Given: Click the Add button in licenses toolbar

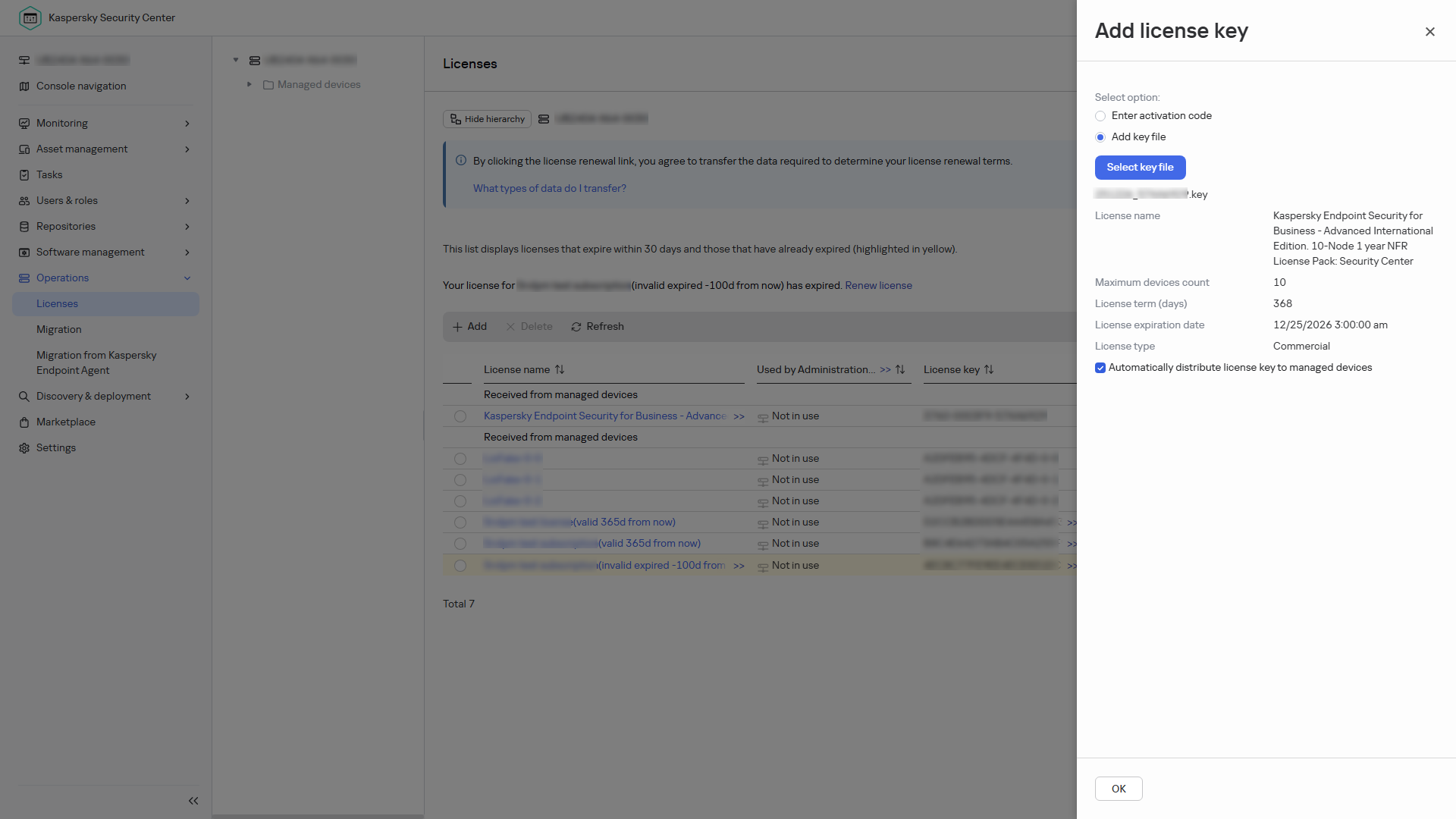Looking at the screenshot, I should [x=469, y=327].
